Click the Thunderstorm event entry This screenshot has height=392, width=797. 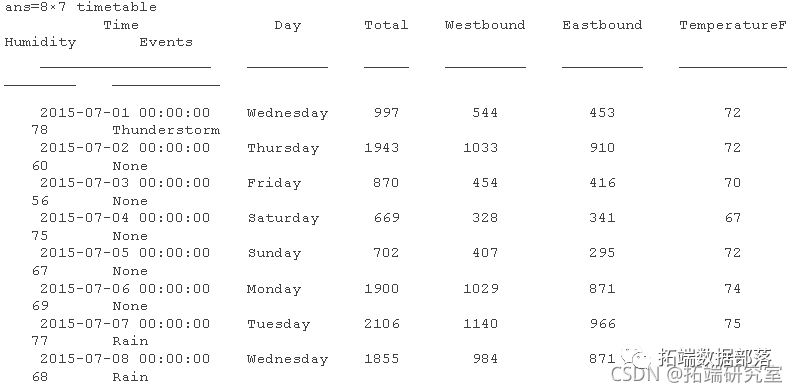click(x=166, y=130)
